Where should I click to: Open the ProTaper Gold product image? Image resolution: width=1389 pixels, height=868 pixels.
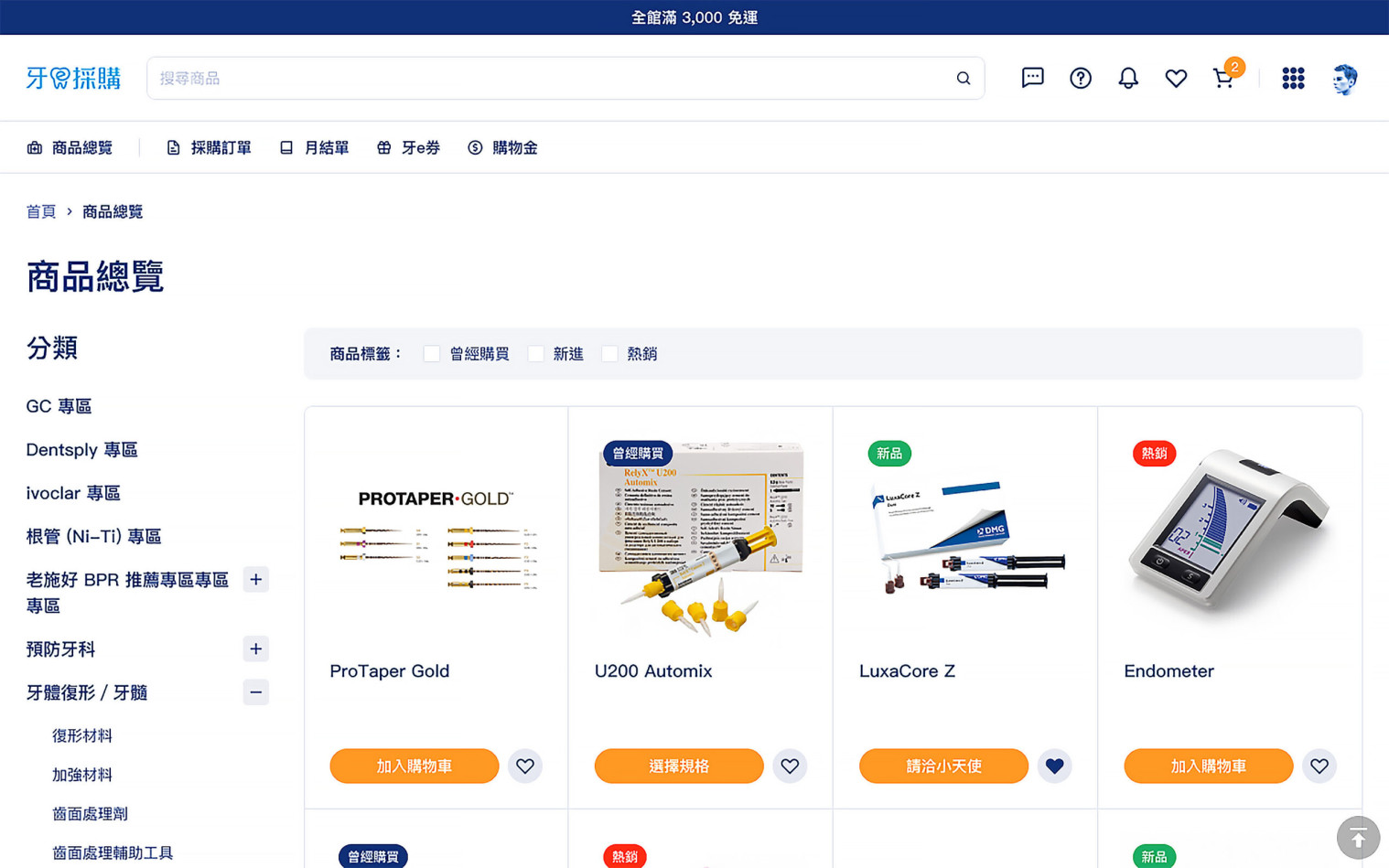[436, 540]
